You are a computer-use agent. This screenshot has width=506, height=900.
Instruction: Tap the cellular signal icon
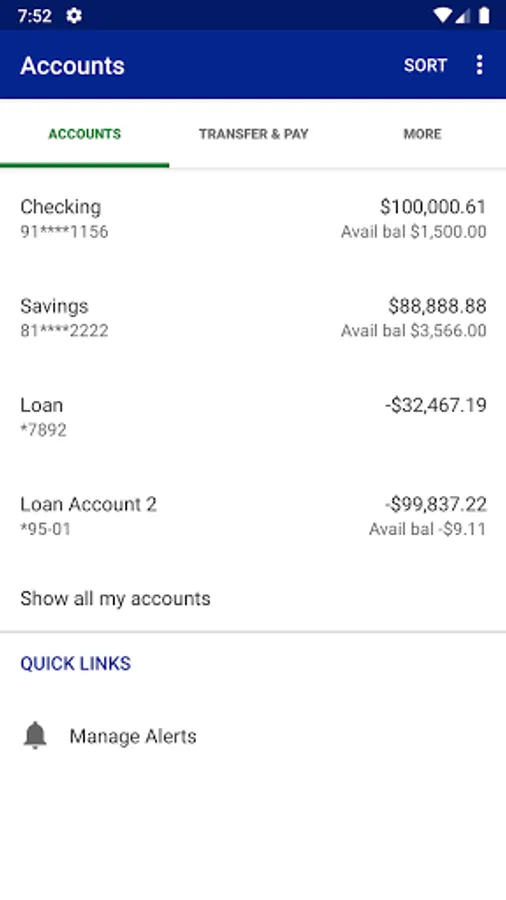pyautogui.click(x=463, y=15)
